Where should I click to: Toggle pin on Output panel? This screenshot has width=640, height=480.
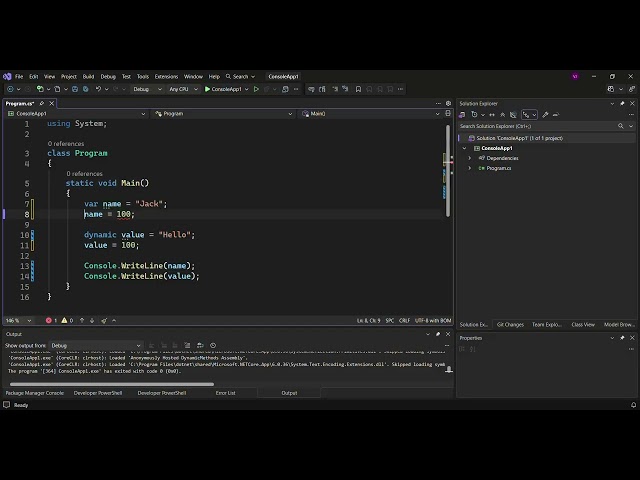(x=438, y=334)
